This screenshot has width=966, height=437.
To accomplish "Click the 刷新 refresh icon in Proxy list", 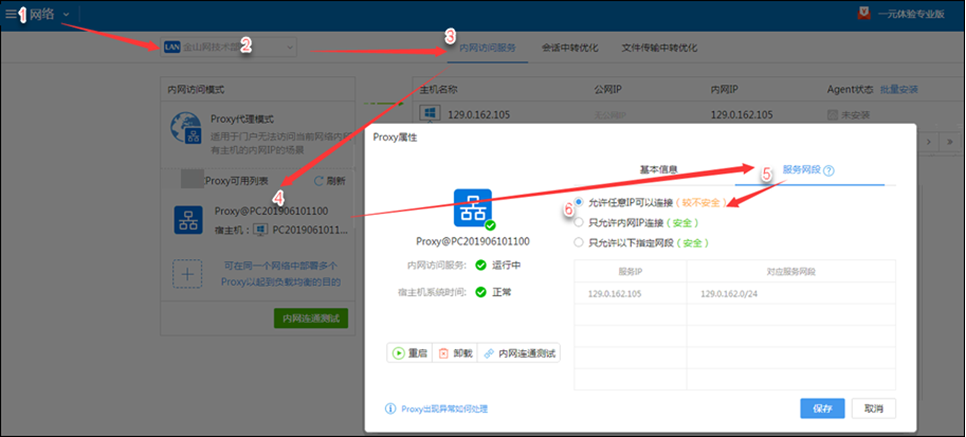I will [320, 181].
